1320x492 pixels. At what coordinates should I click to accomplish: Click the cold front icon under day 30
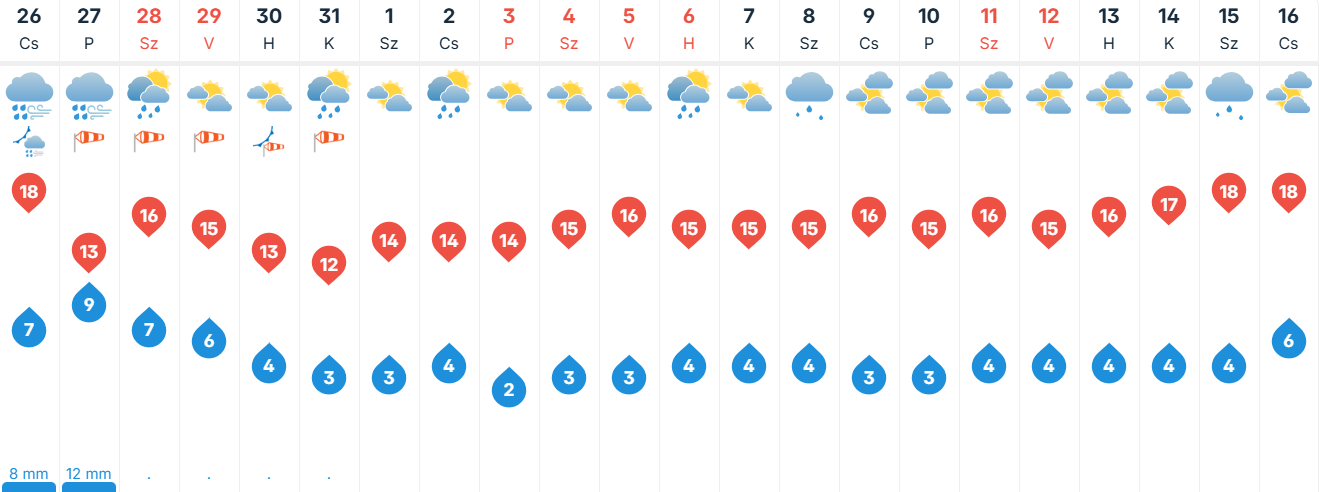click(x=269, y=140)
